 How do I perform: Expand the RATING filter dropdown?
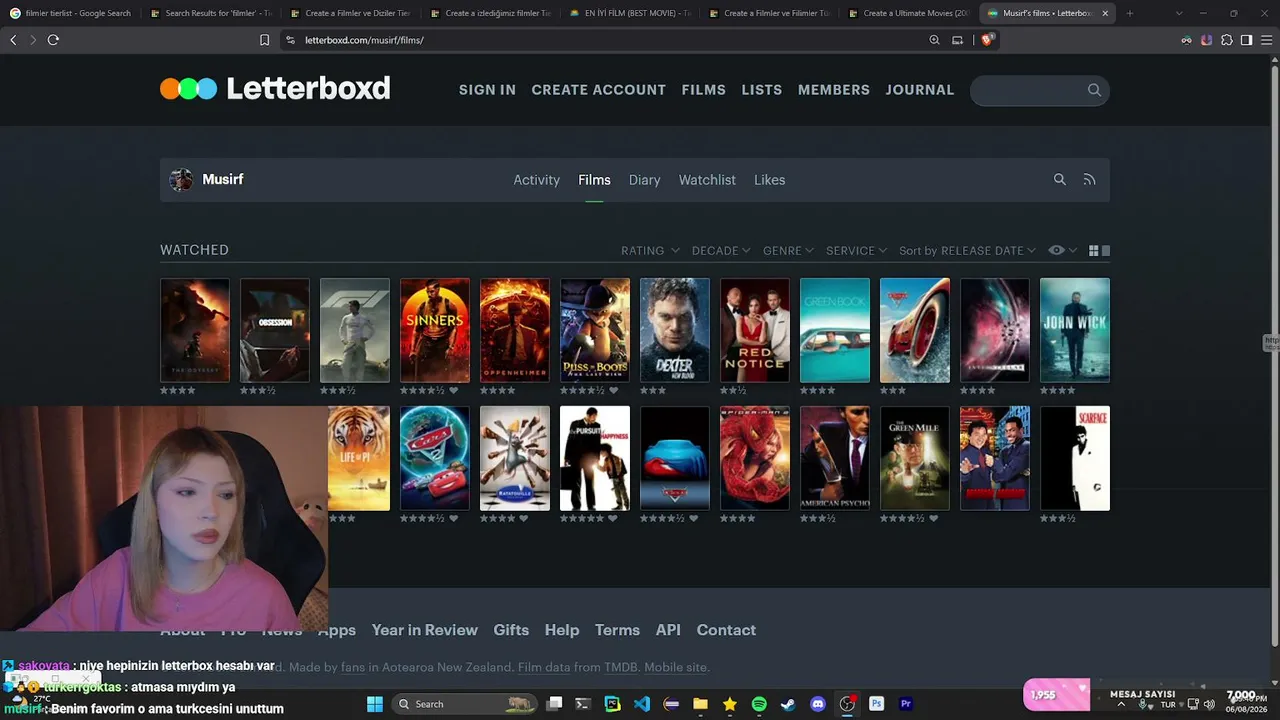pos(650,251)
